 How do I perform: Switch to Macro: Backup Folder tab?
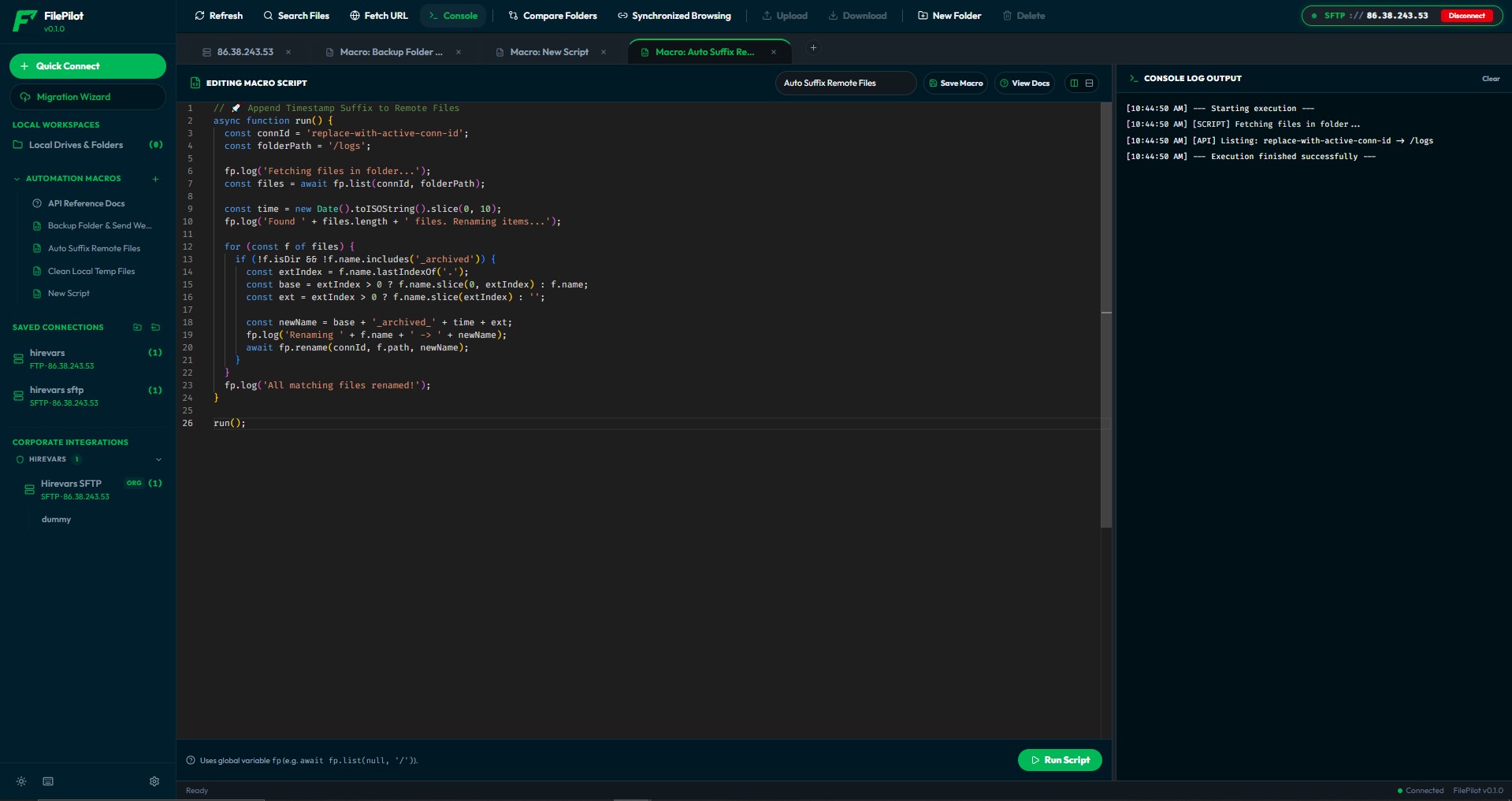(391, 52)
